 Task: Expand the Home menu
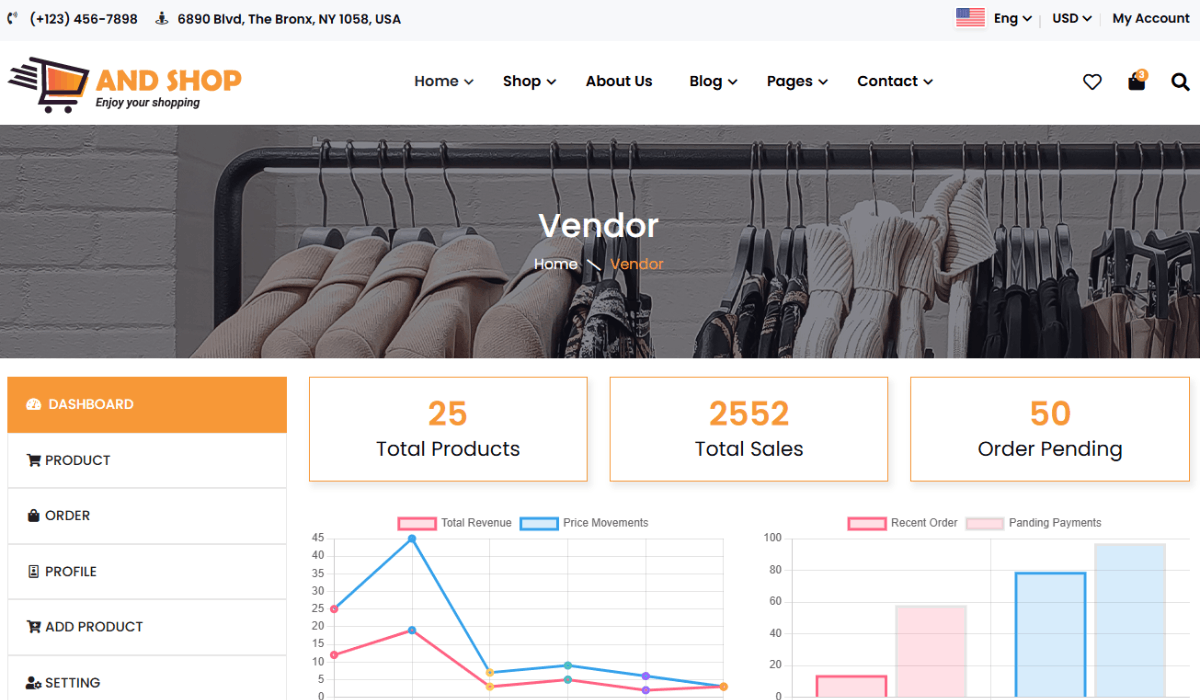tap(444, 82)
